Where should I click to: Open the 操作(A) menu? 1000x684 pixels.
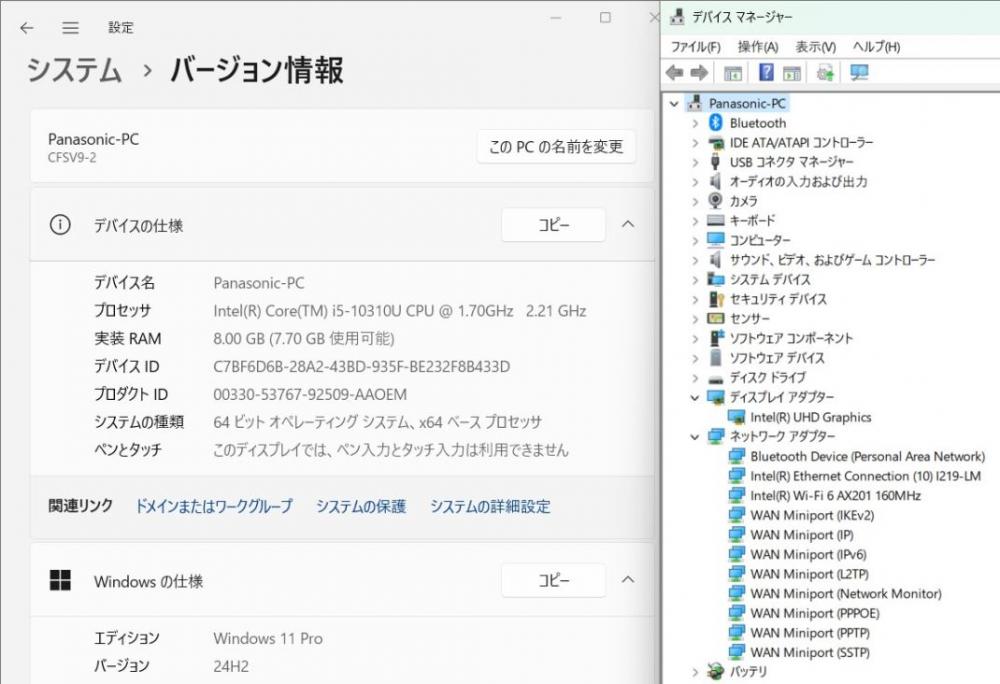coord(758,47)
